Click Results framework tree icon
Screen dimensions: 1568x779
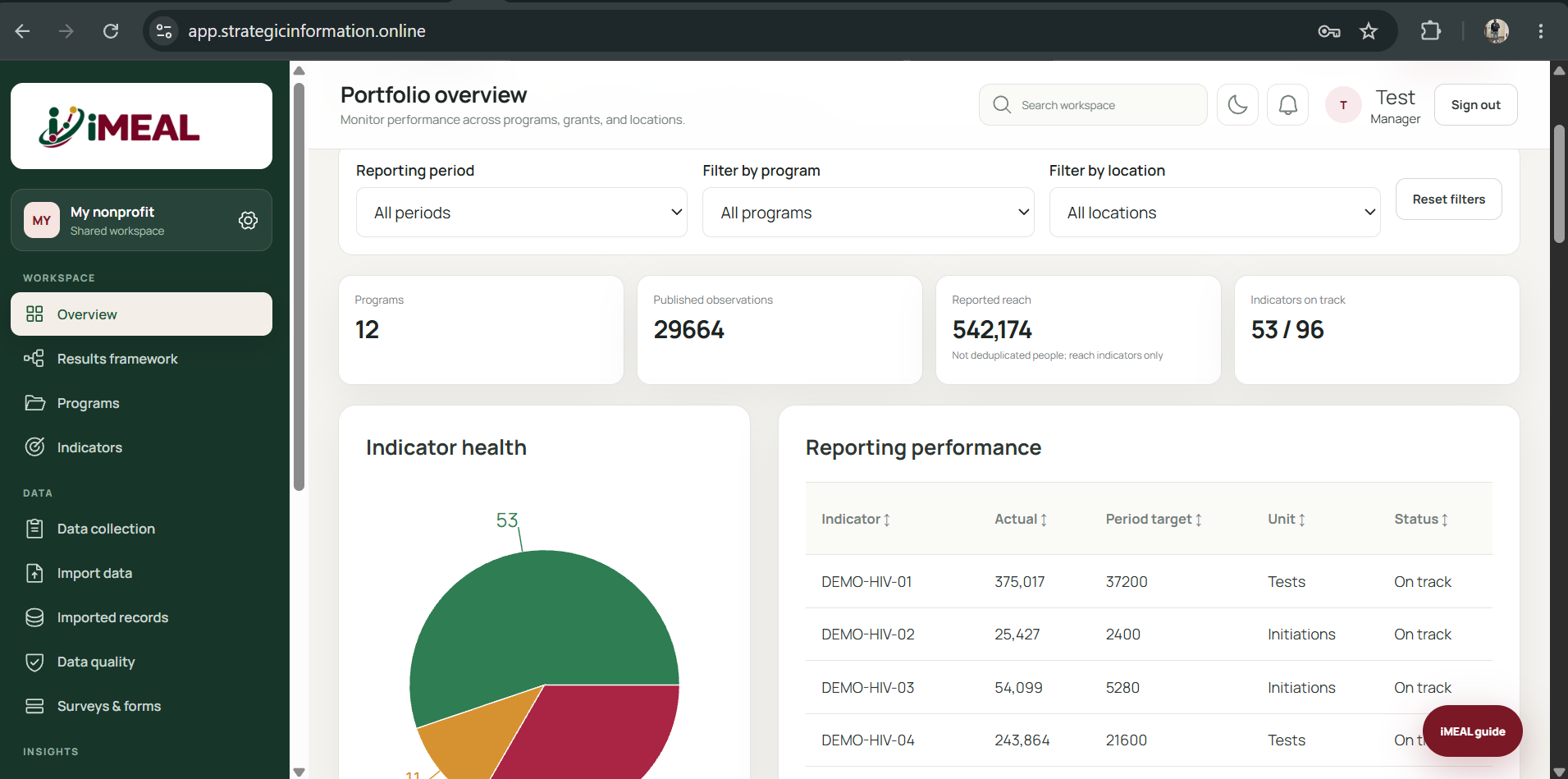[x=34, y=359]
